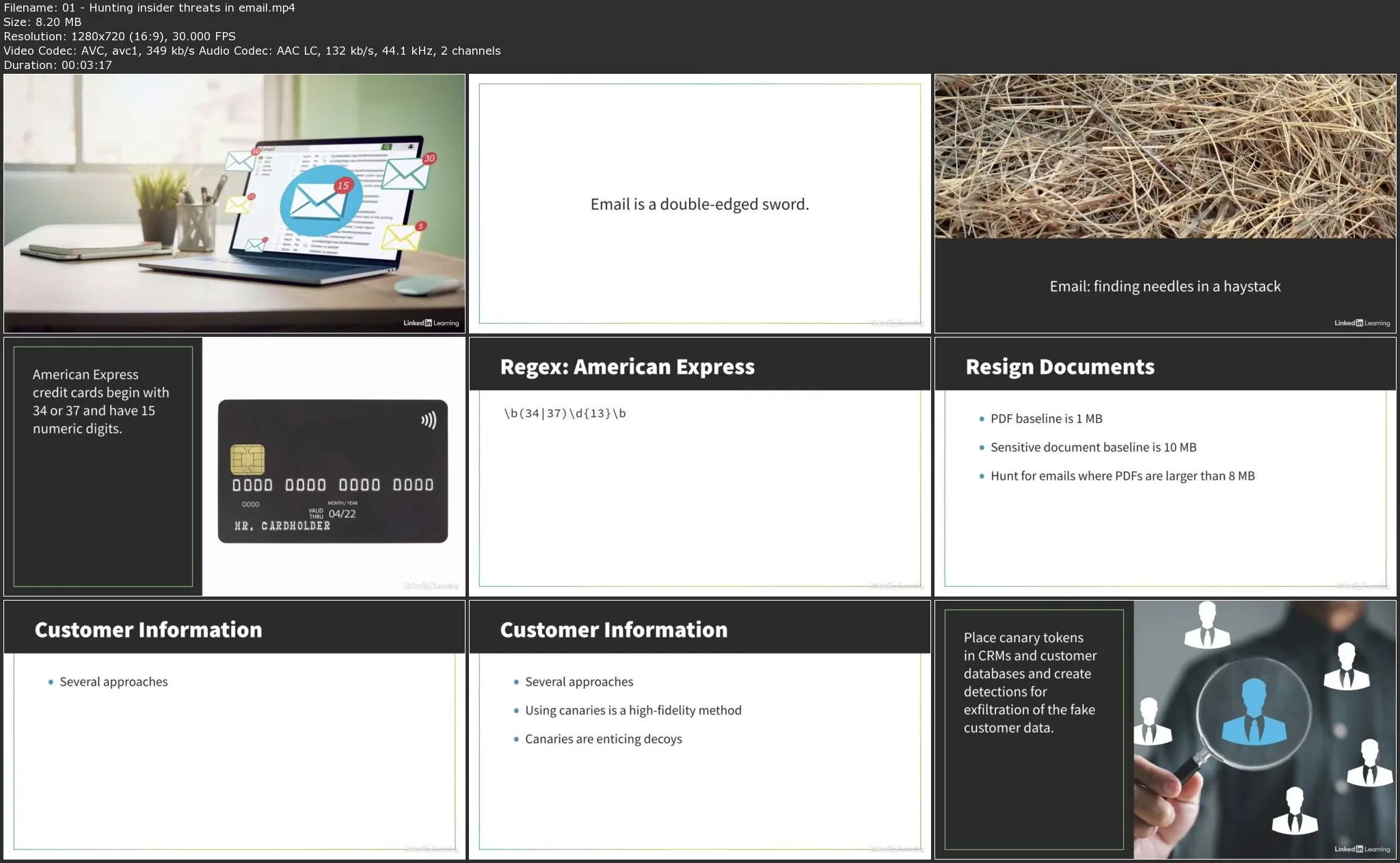The image size is (1400, 863).
Task: Click the yellow envelope with badge 5
Action: [x=402, y=236]
